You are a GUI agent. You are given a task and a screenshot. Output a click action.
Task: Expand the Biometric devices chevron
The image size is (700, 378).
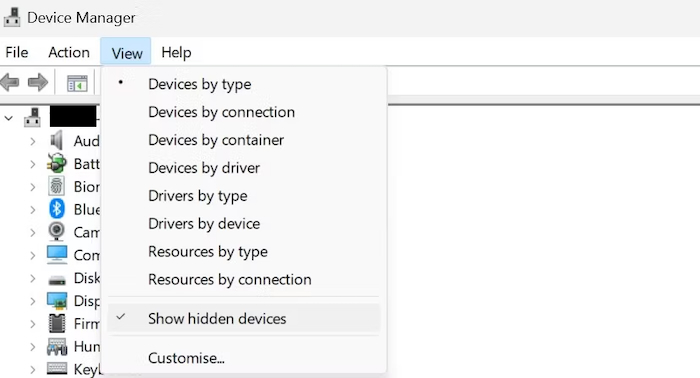(33, 187)
